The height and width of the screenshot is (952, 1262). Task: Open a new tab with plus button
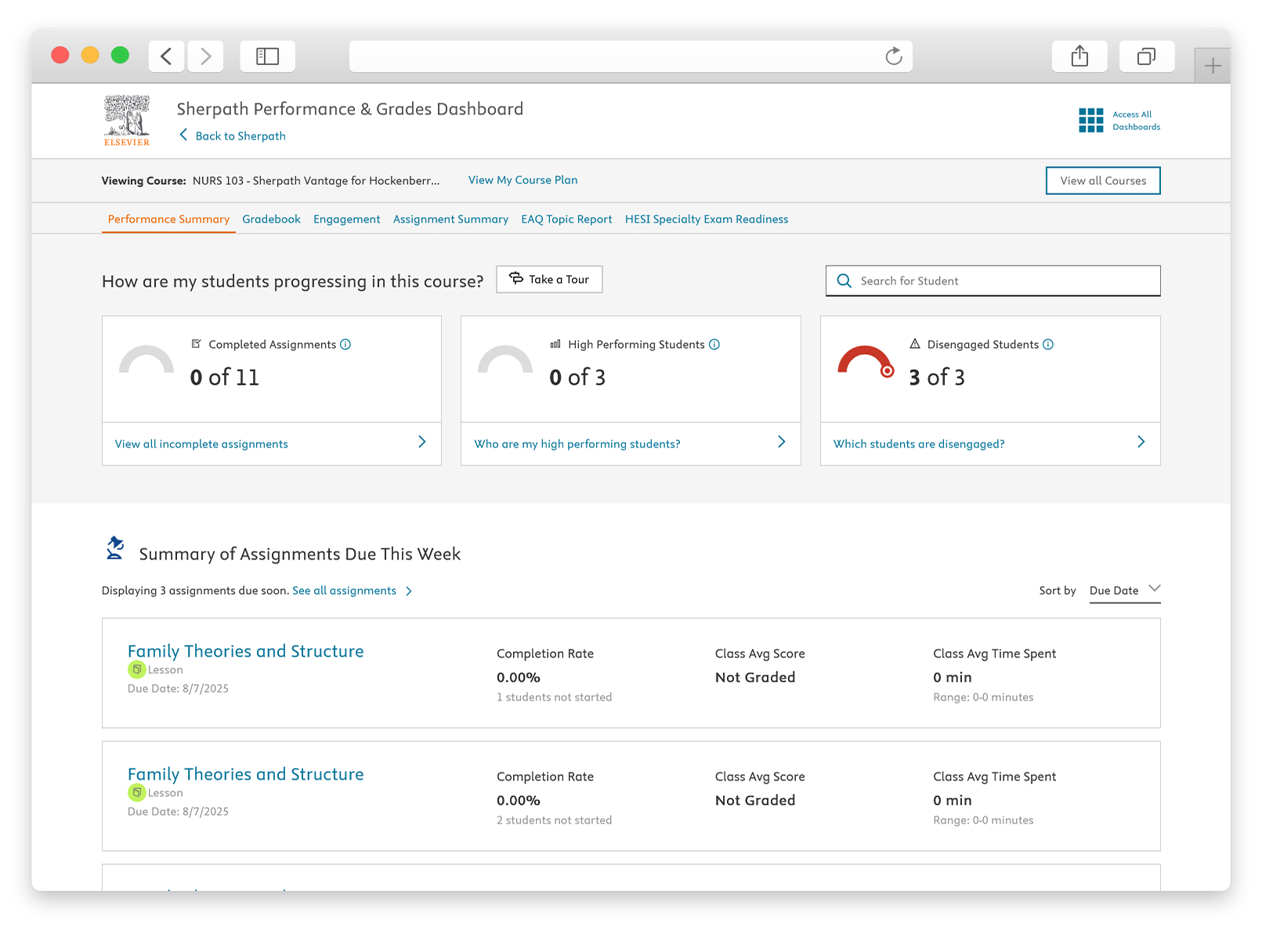(x=1213, y=66)
